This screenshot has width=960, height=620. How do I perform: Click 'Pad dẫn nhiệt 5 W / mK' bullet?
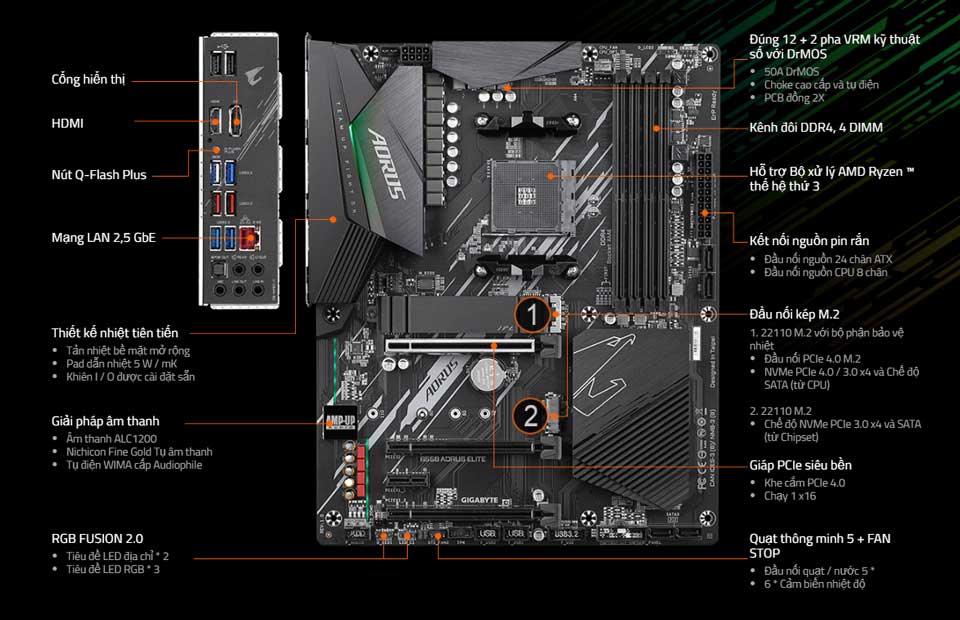[121, 364]
